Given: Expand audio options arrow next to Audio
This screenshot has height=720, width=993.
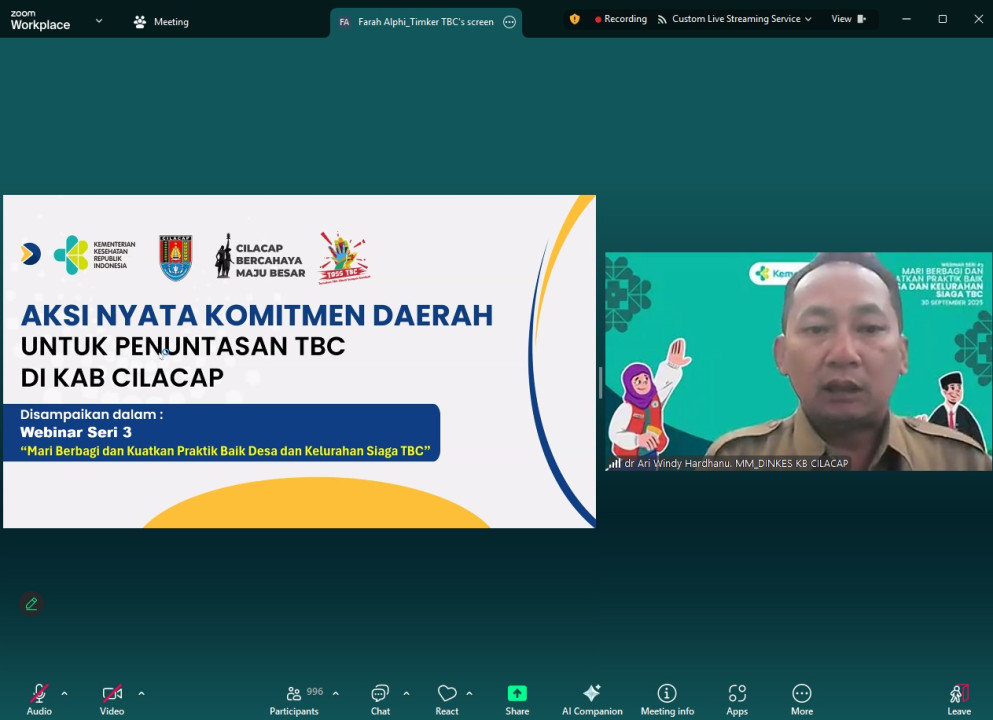Looking at the screenshot, I should coord(65,693).
